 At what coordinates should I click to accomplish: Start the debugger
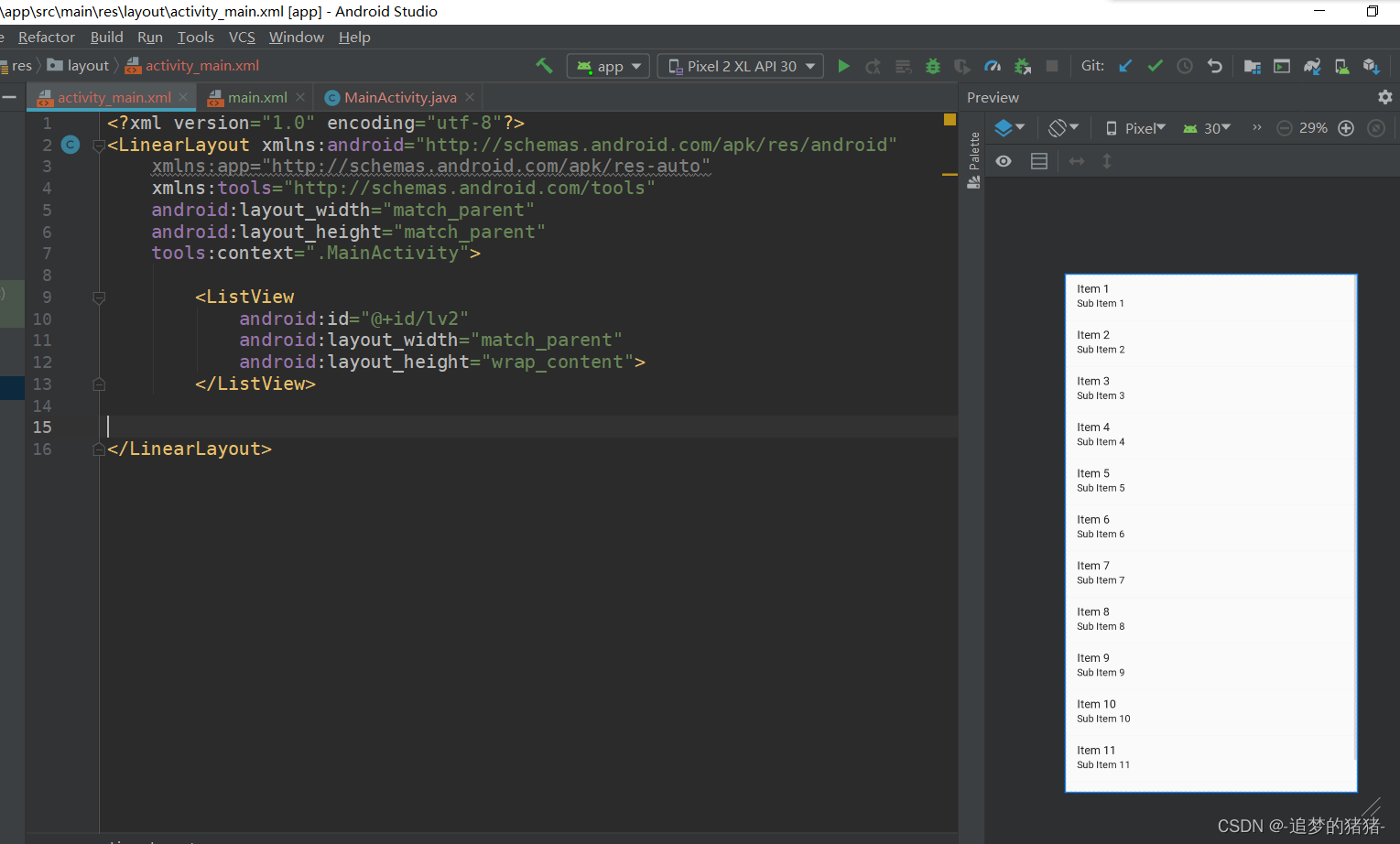tap(932, 65)
